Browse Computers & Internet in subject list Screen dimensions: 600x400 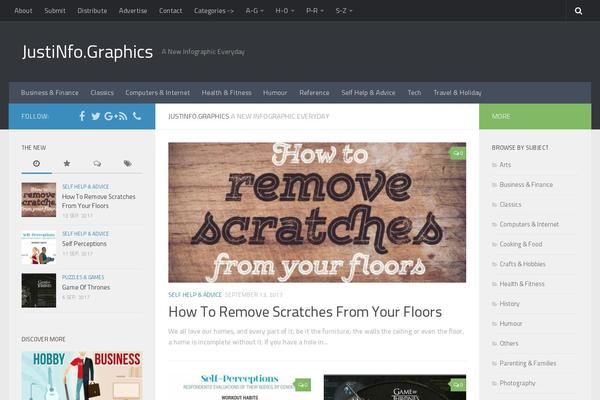(x=529, y=224)
